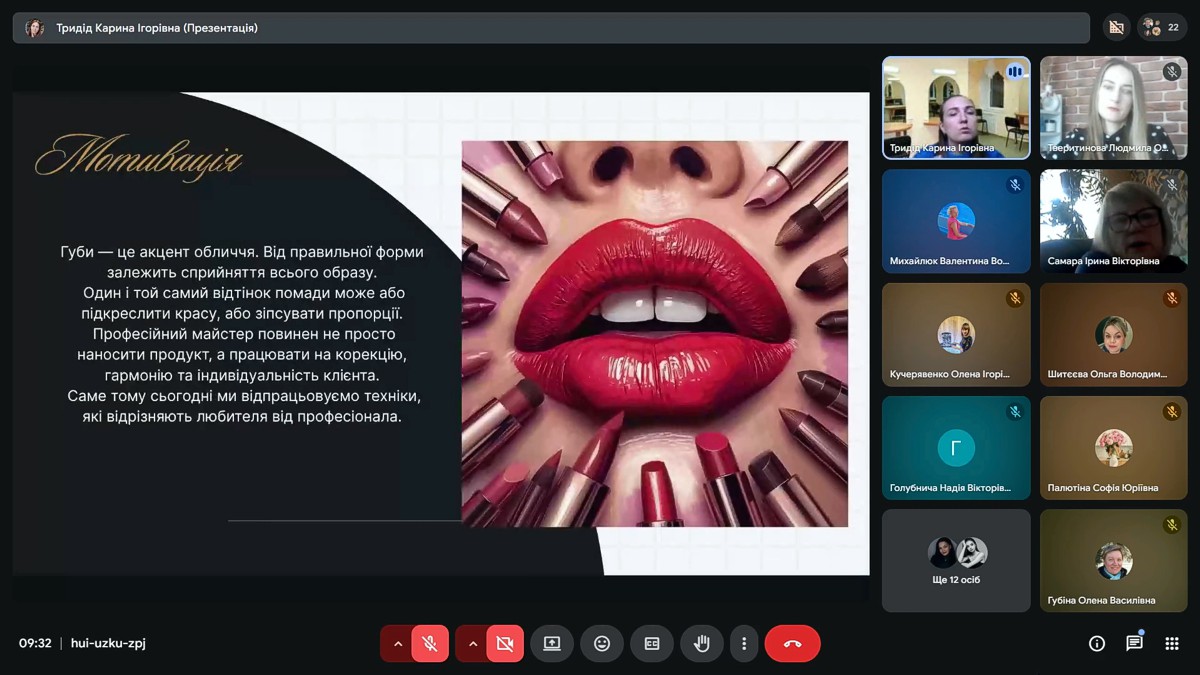Open the 'Ще 12 осіб' tile

pyautogui.click(x=956, y=560)
